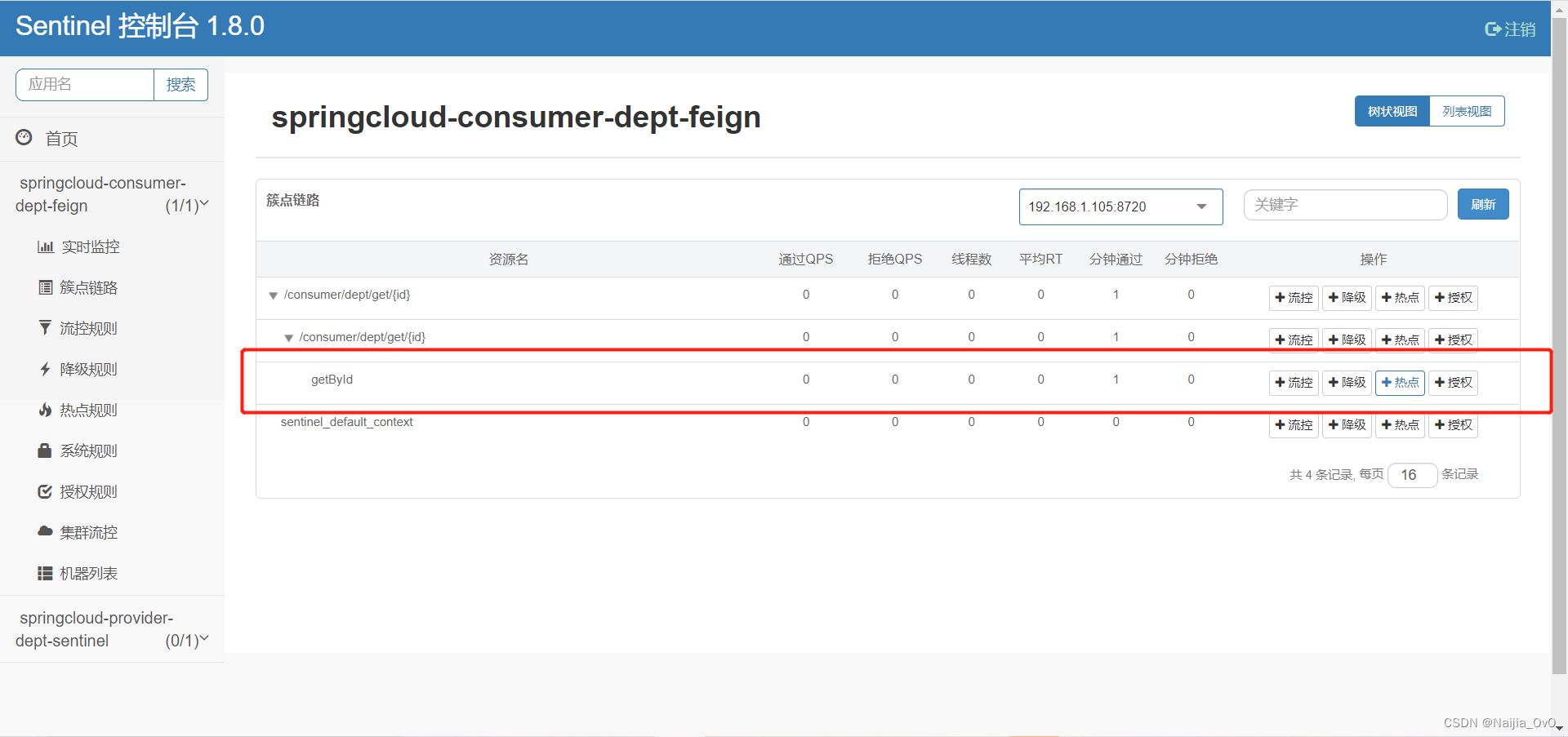Screen dimensions: 1568x737
Task: Add 降级 rule for sentinel_default_context
Action: point(1347,425)
